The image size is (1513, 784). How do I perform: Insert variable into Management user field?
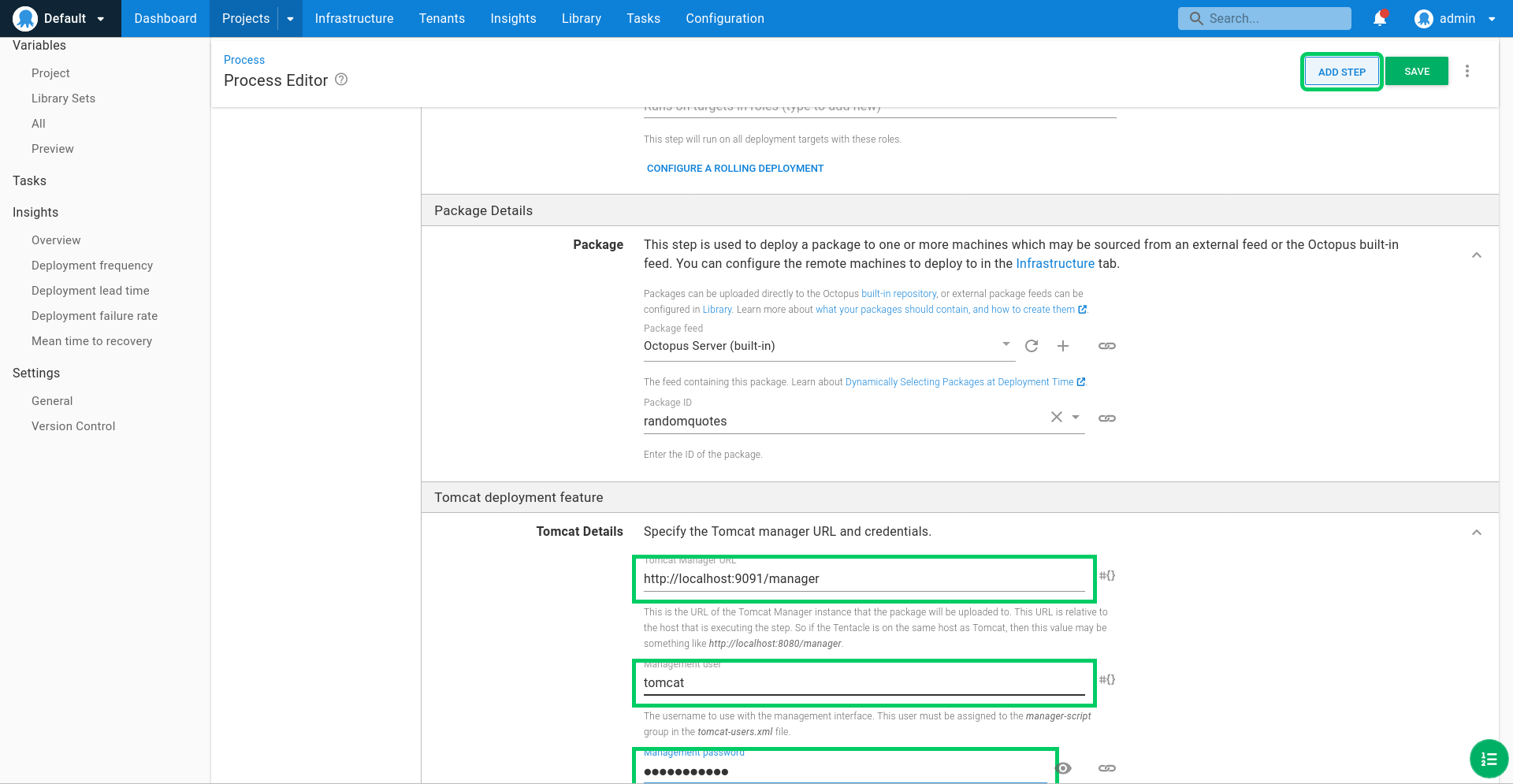1107,680
